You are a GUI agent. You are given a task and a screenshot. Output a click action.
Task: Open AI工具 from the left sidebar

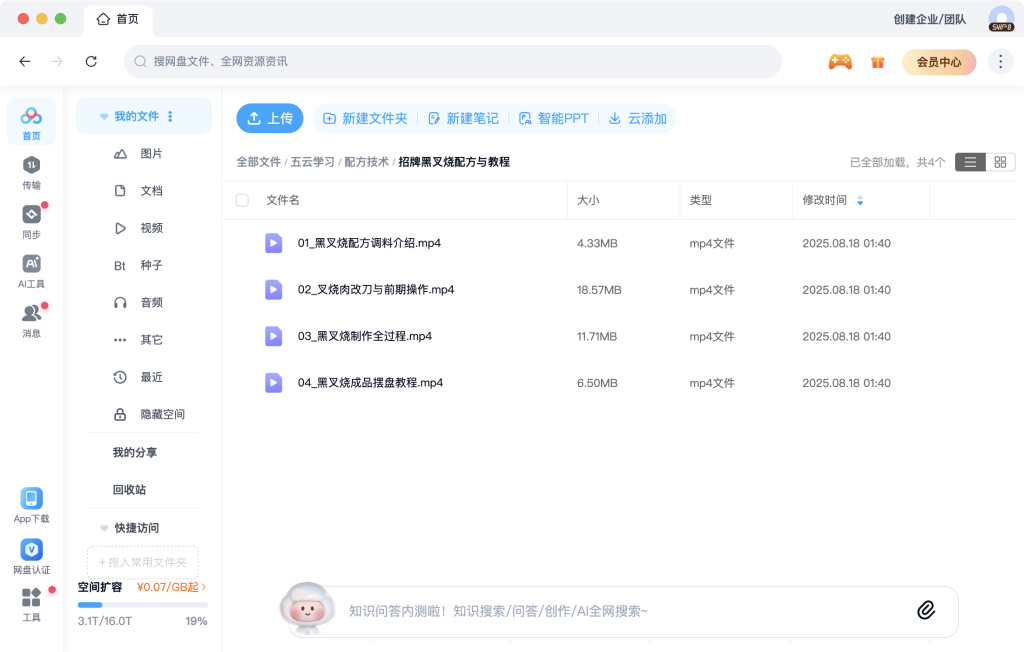(x=31, y=270)
